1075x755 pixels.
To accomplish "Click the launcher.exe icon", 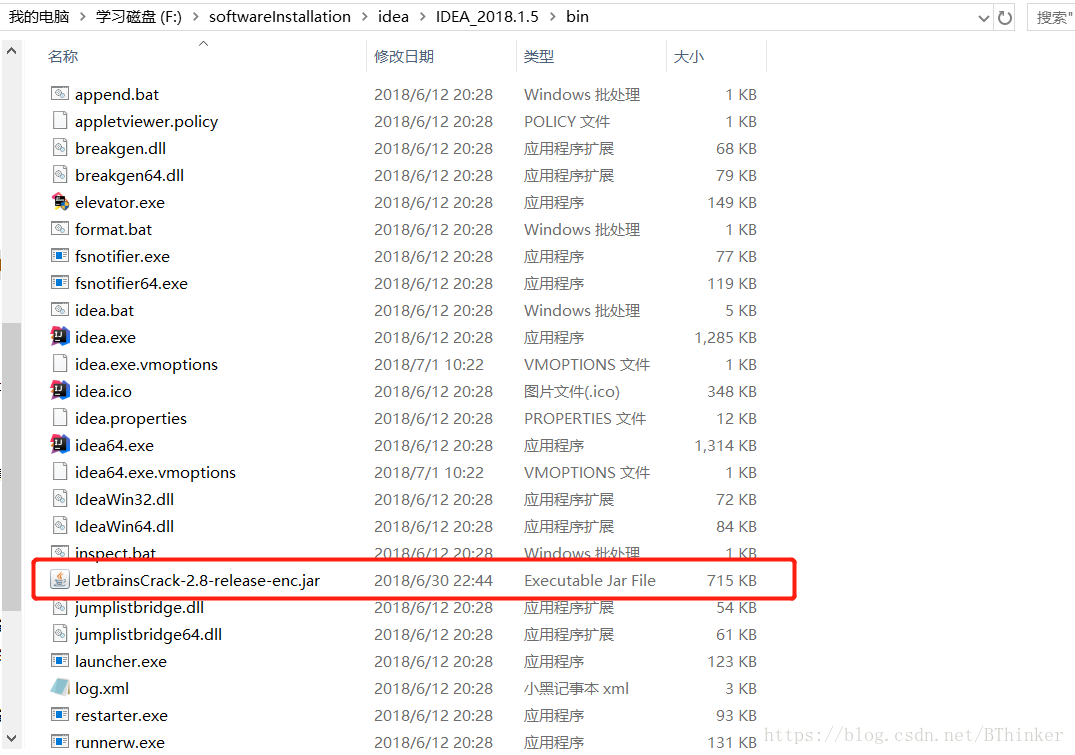I will [x=60, y=660].
